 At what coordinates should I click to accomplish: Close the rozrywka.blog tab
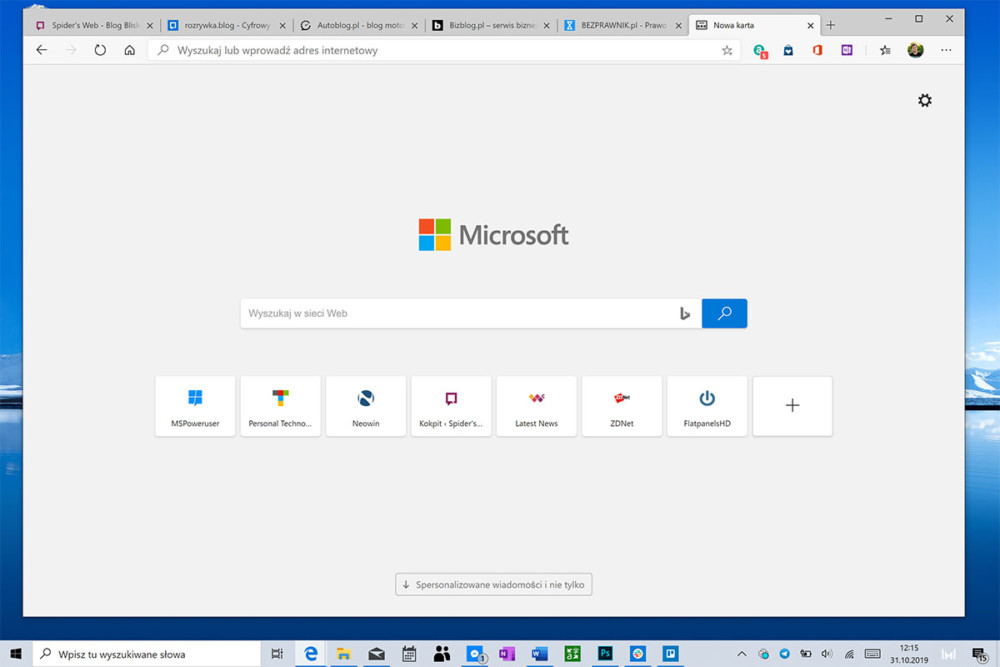click(283, 26)
